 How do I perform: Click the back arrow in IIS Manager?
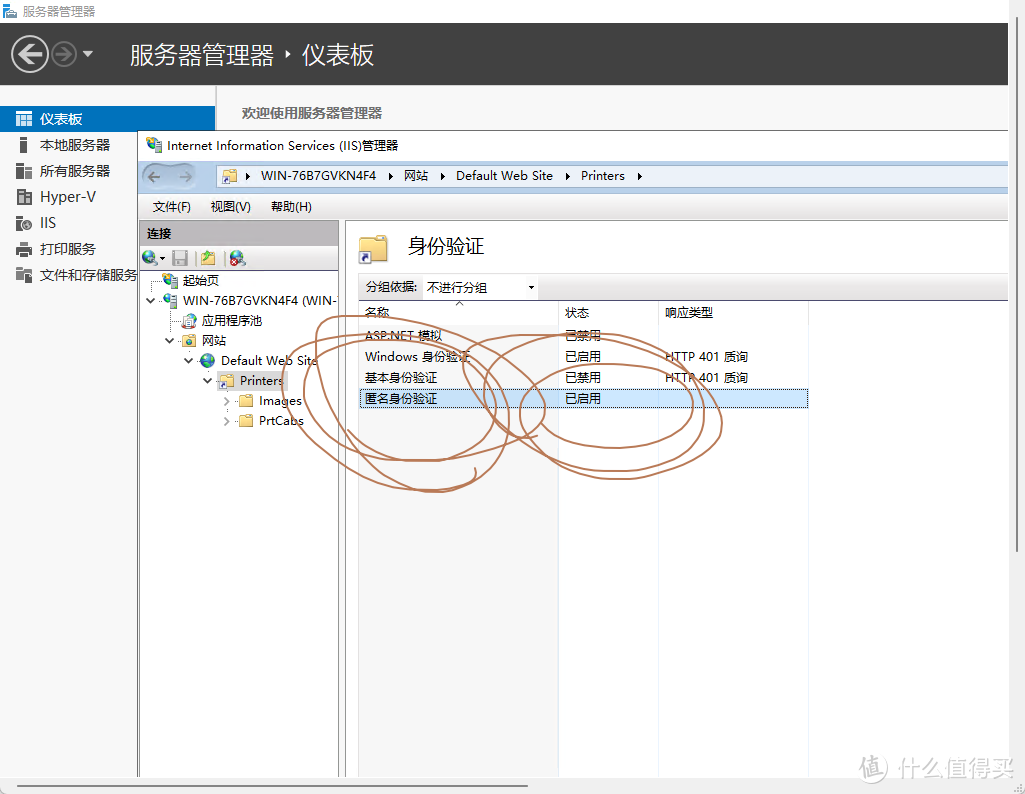click(156, 176)
